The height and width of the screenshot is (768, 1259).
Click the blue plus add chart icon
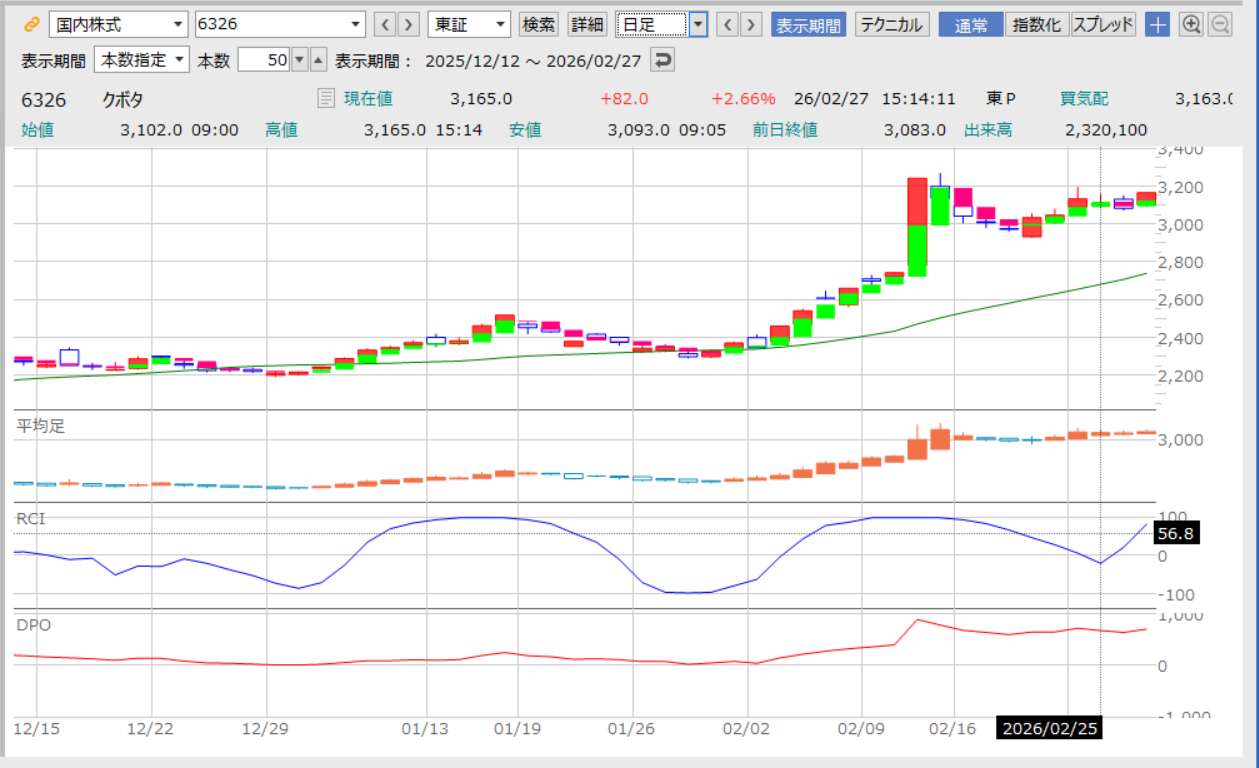(1157, 25)
